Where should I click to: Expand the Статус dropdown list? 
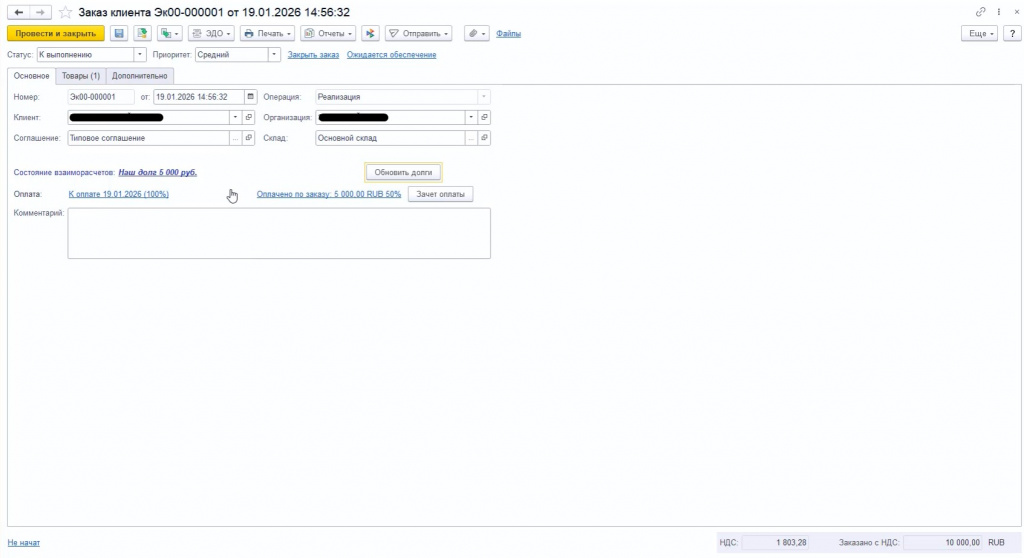point(139,55)
